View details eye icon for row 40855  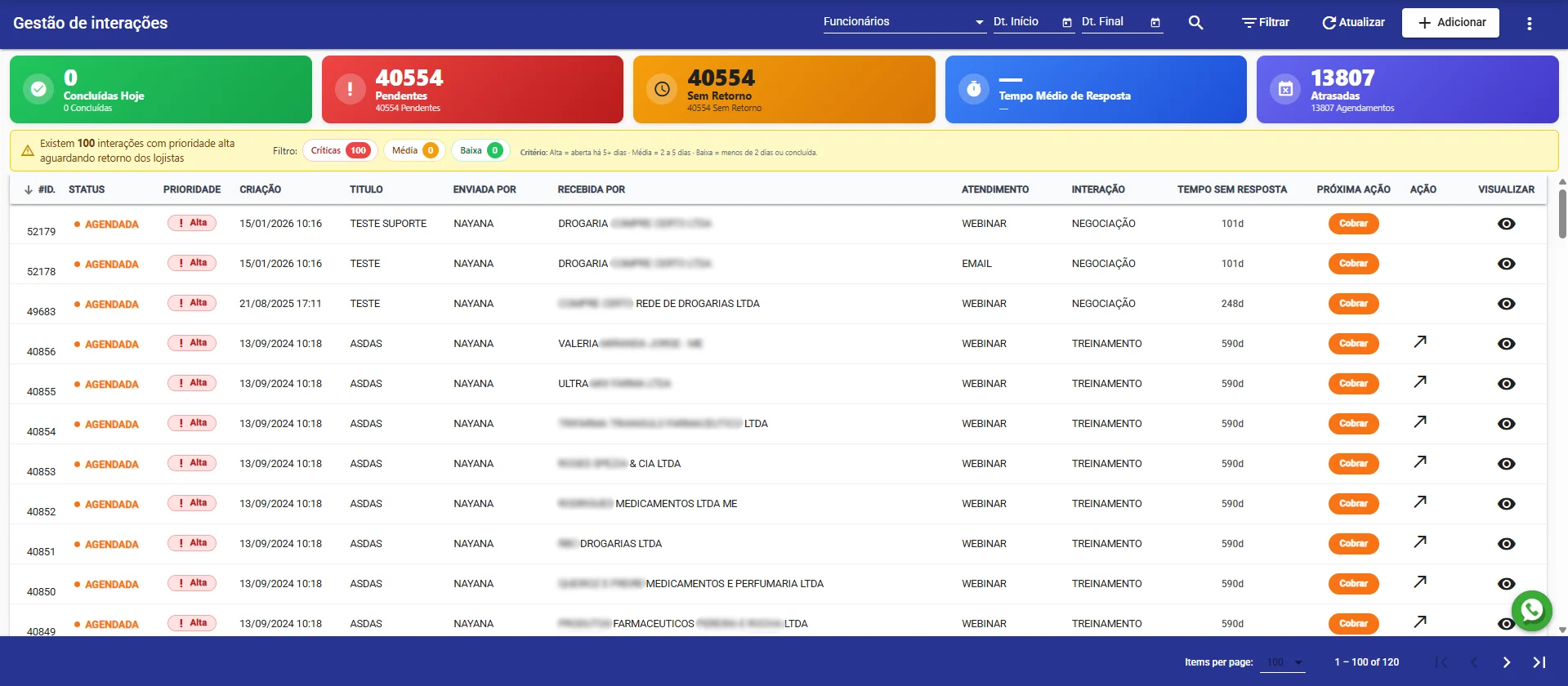(1507, 384)
